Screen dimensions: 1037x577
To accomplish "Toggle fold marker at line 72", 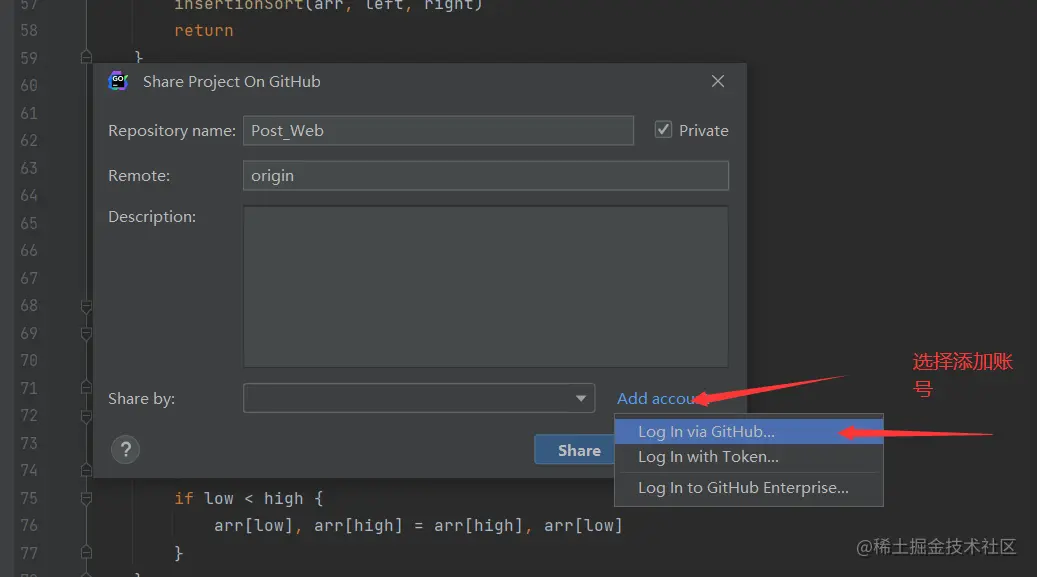I will [x=86, y=416].
